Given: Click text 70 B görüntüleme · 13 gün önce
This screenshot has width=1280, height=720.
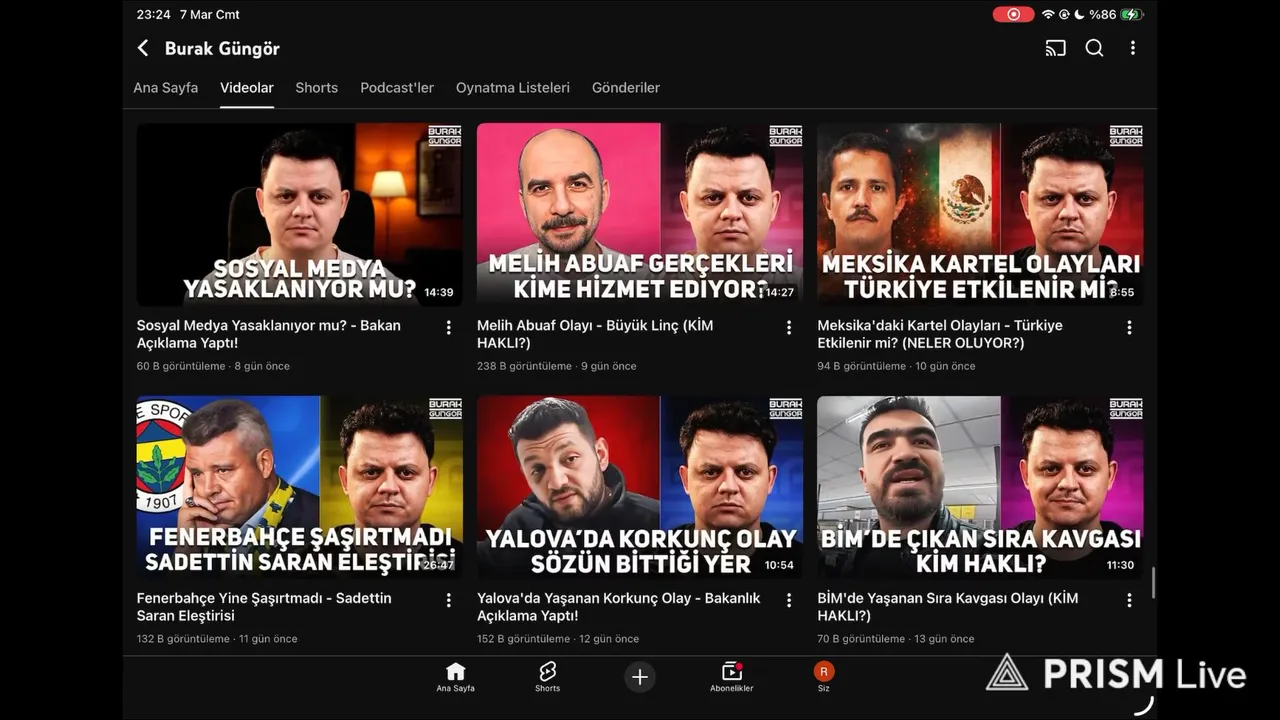Looking at the screenshot, I should point(896,638).
